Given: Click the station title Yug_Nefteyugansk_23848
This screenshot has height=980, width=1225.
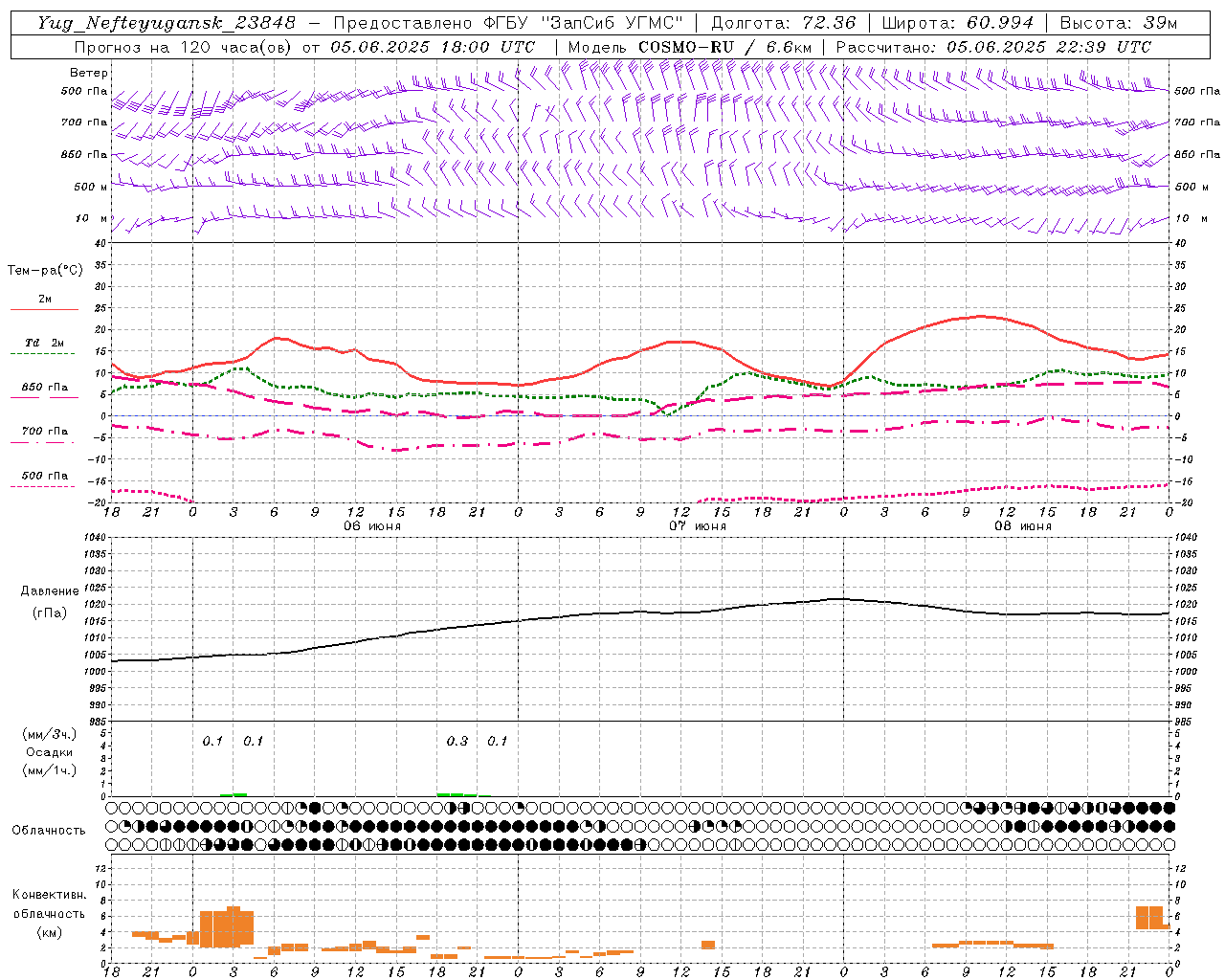Looking at the screenshot, I should click(x=166, y=23).
